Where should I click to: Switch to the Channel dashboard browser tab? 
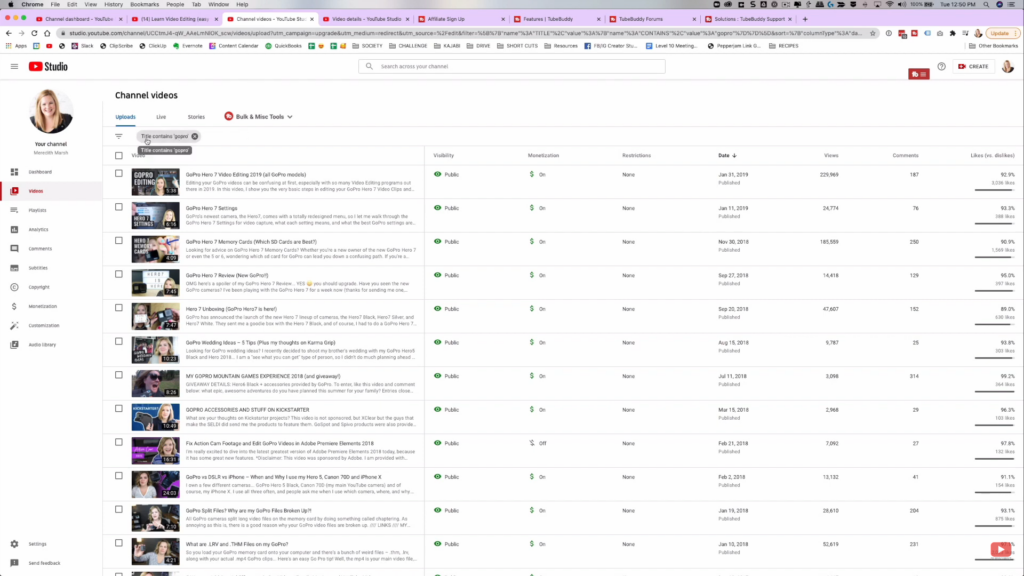click(x=79, y=19)
